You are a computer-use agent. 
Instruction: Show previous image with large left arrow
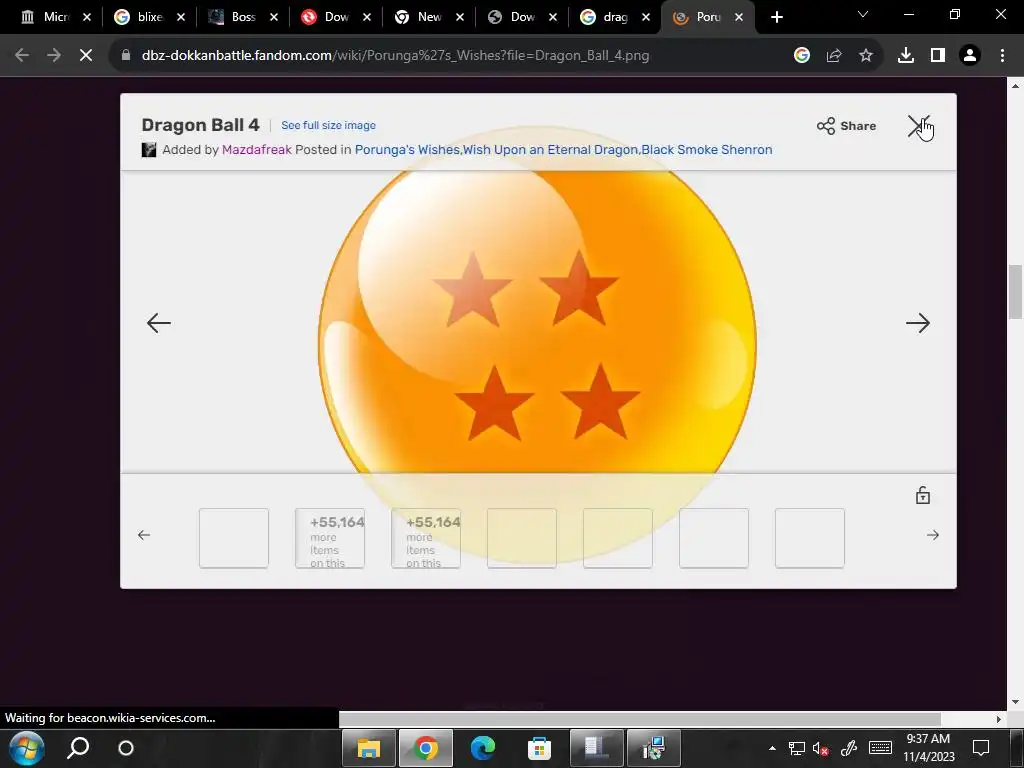point(159,323)
